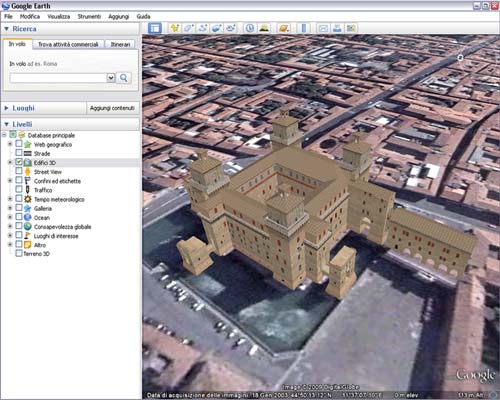Open the File menu
Image resolution: width=500 pixels, height=400 pixels.
pyautogui.click(x=8, y=16)
